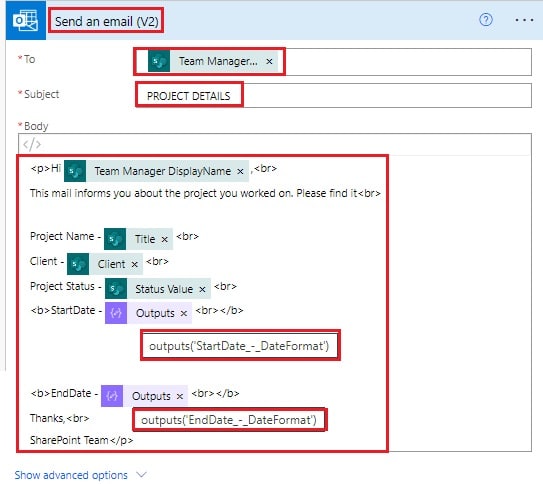Viewport: 543px width, 484px height.
Task: Click the Send an email (V2) title
Action: 107,21
